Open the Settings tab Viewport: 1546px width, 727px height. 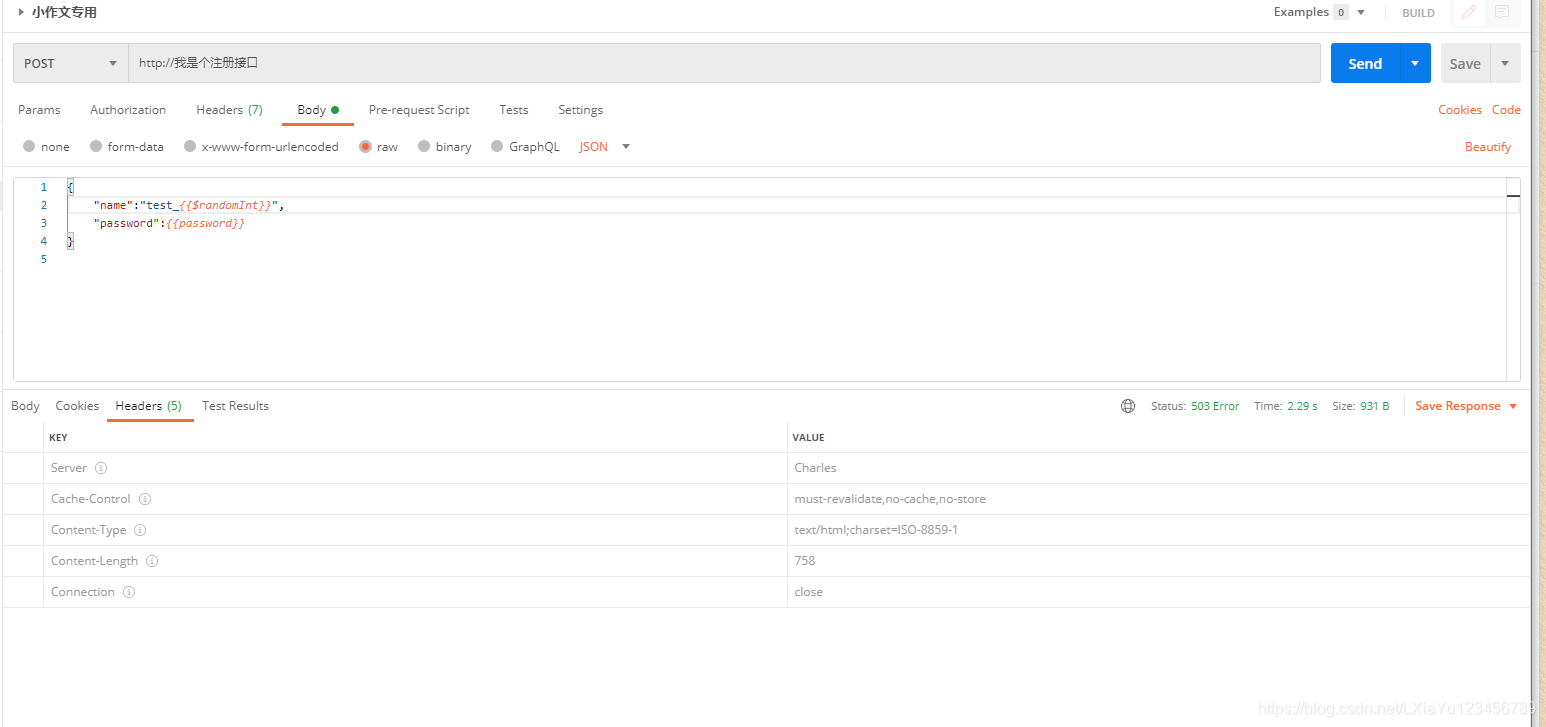pyautogui.click(x=580, y=110)
